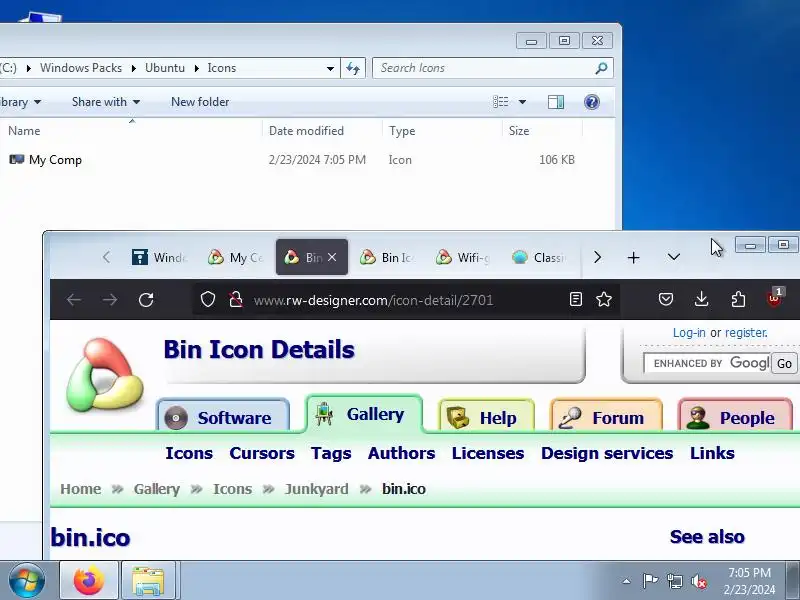Go to Cursors gallery link
The image size is (800, 600).
(x=262, y=453)
